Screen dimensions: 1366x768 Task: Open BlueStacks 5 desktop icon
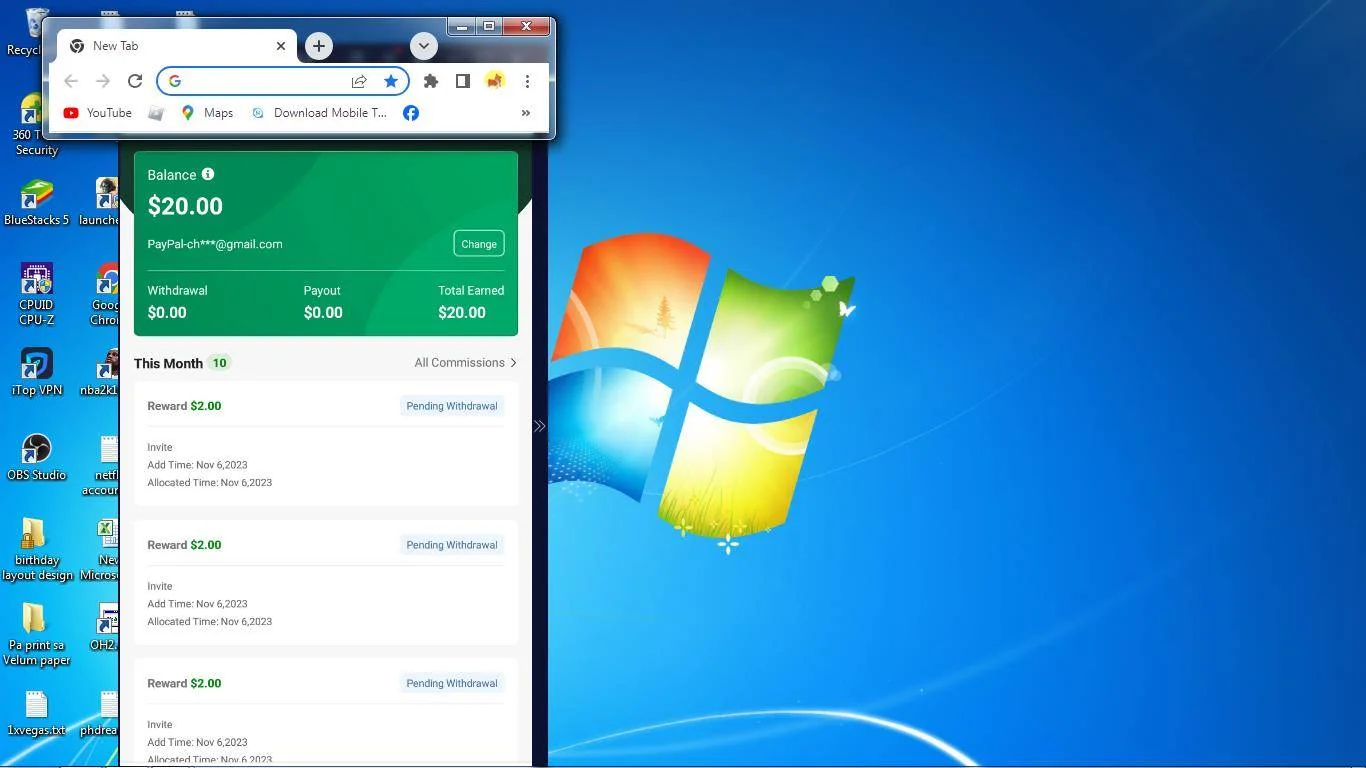point(37,202)
